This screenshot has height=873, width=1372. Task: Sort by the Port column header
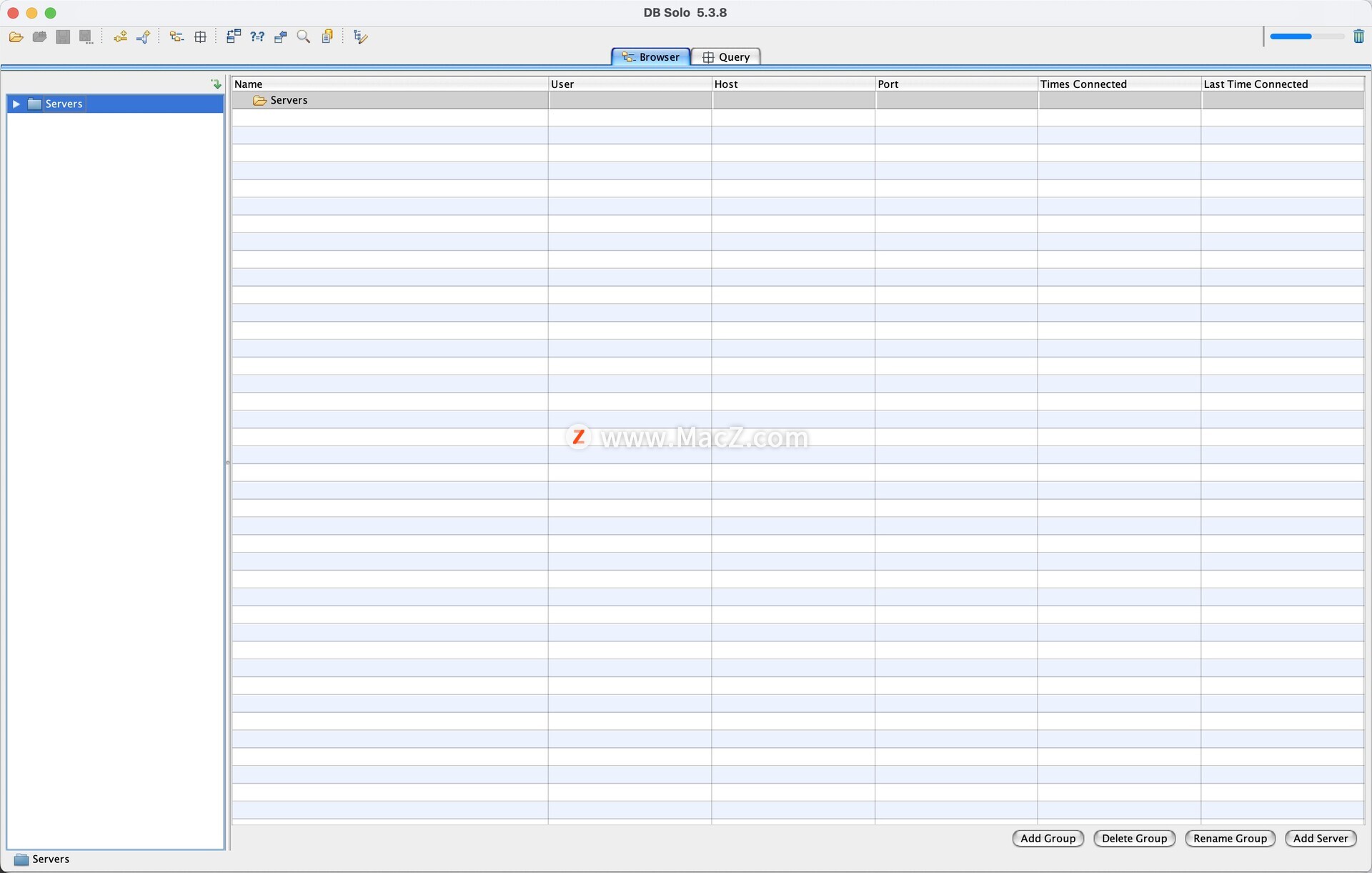956,84
